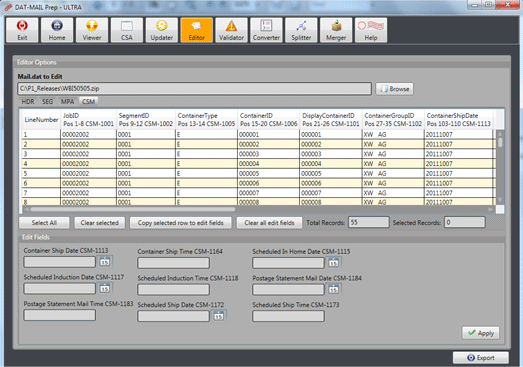This screenshot has height=367, width=523.
Task: Select ContainerID cell 000002
Action: [269, 144]
